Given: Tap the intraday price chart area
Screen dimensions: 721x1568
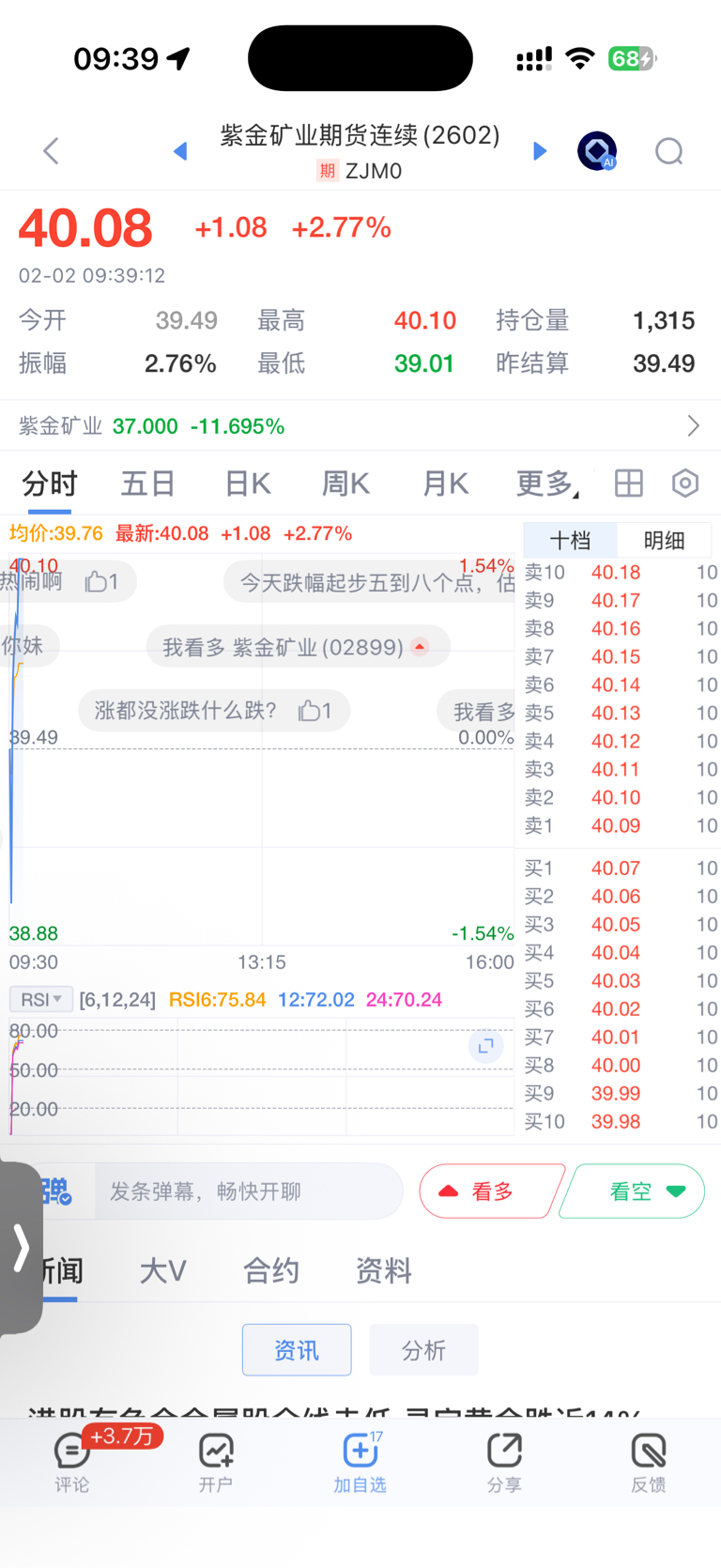Looking at the screenshot, I should tap(262, 751).
